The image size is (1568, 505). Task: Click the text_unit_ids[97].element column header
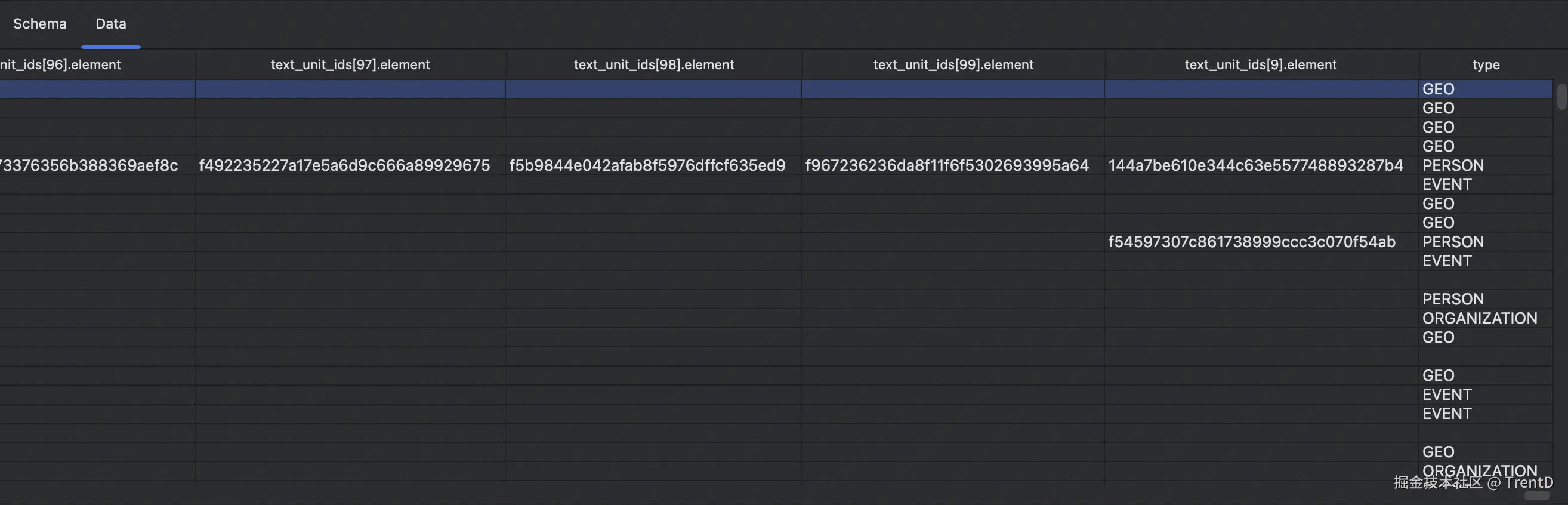coord(351,64)
